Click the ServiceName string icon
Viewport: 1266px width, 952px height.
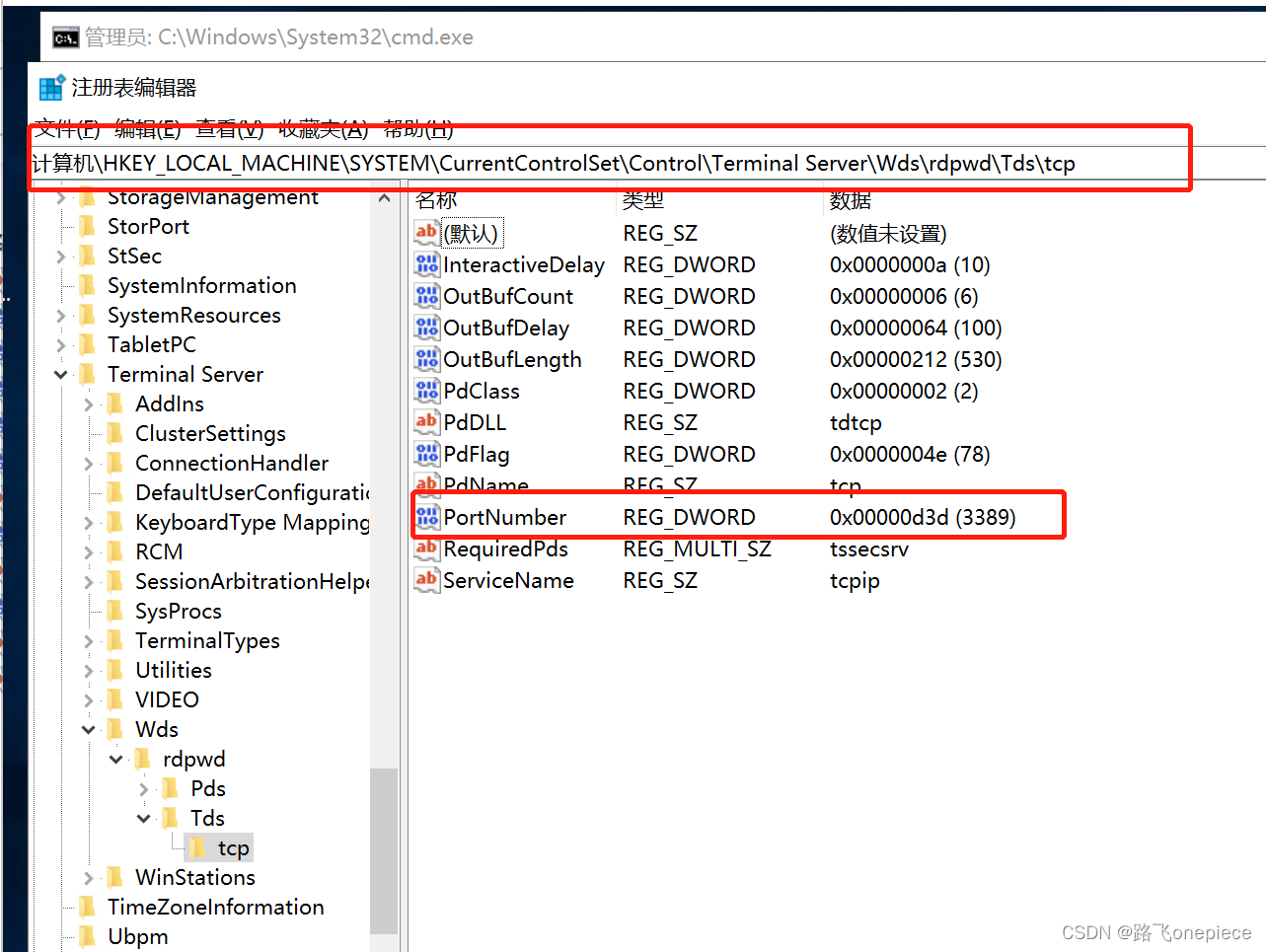426,580
